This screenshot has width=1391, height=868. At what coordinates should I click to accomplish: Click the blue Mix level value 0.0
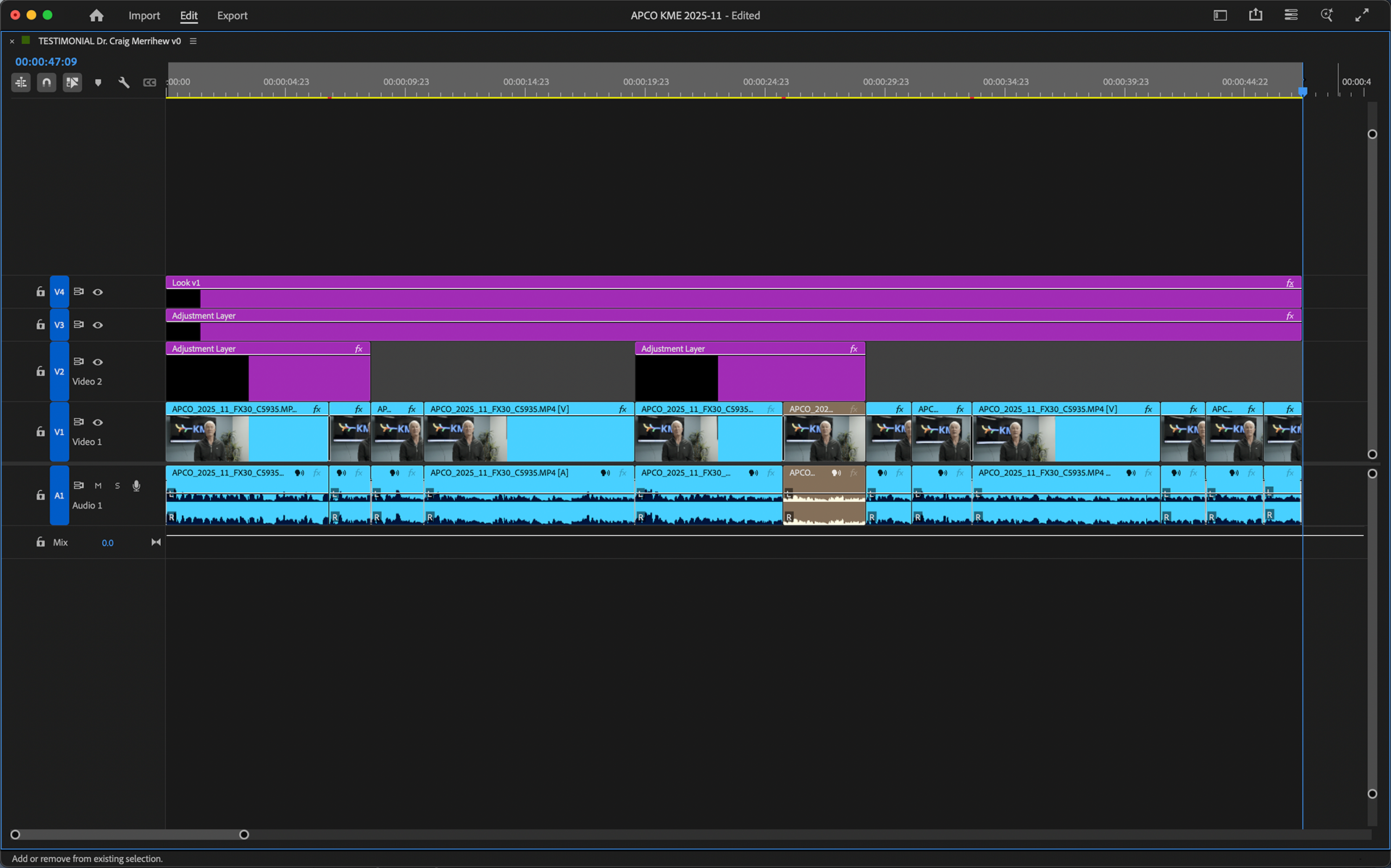tap(107, 542)
